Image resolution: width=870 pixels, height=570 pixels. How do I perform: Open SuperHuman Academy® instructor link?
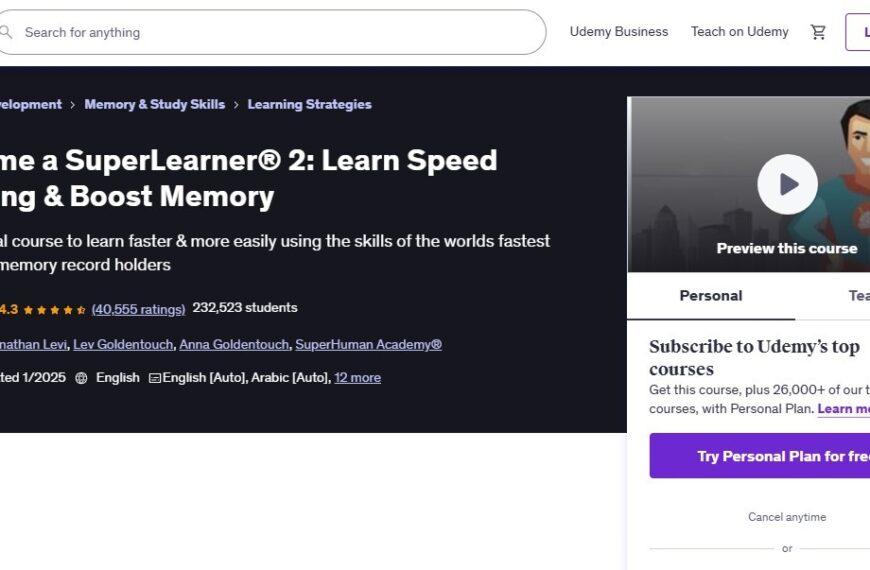tap(368, 345)
